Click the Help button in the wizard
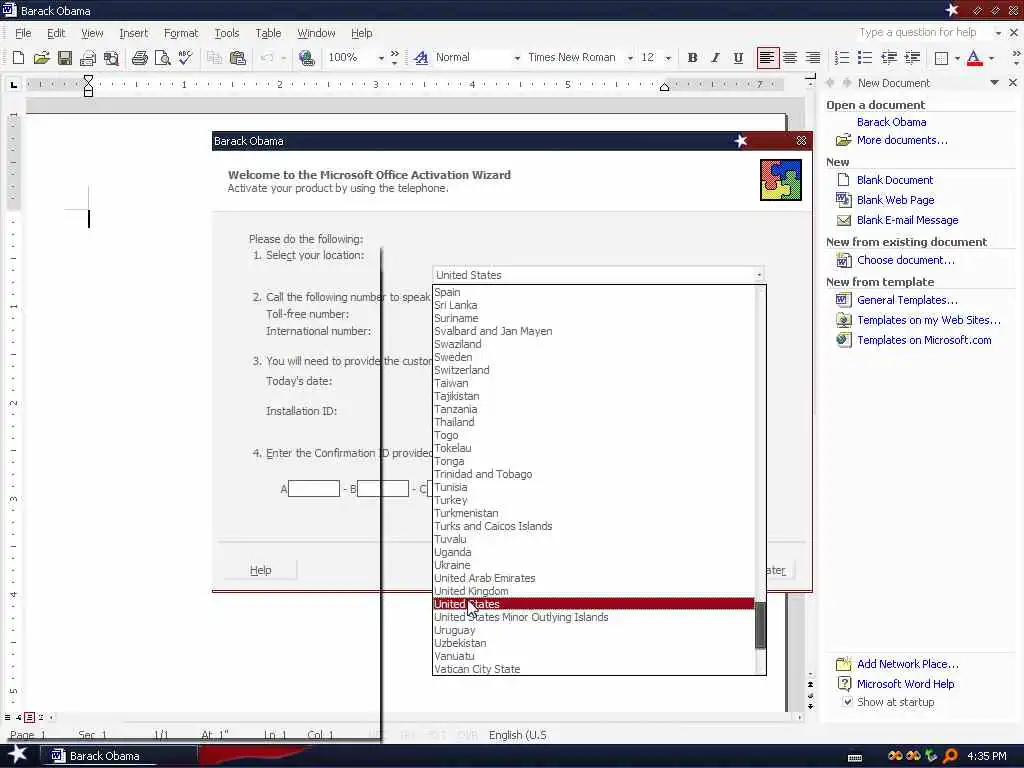1024x768 pixels. [260, 570]
